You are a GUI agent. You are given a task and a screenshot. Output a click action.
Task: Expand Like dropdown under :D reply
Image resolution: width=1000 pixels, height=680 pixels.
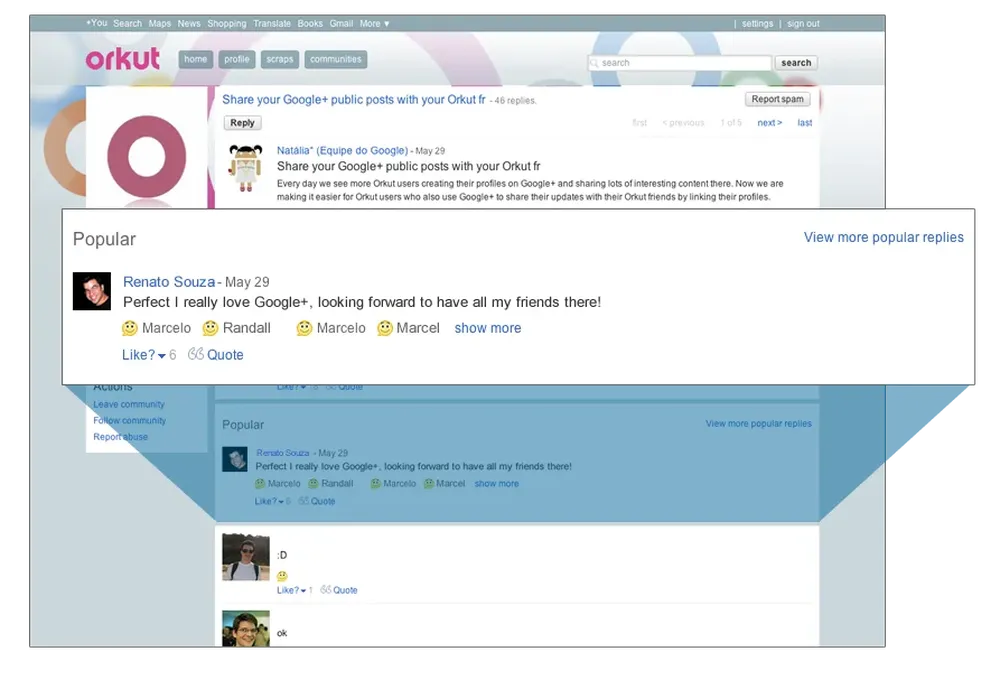303,591
